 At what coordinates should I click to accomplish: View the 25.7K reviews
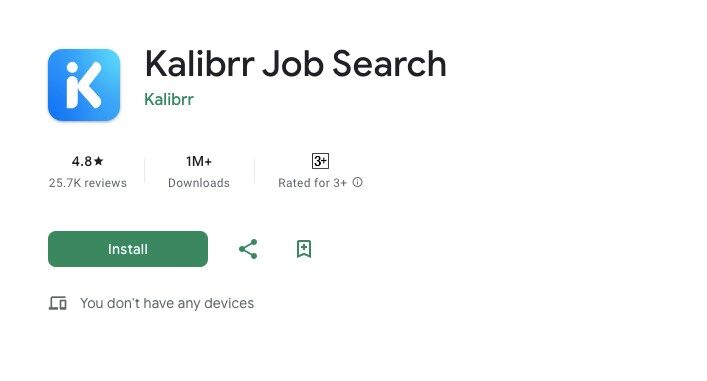[88, 183]
